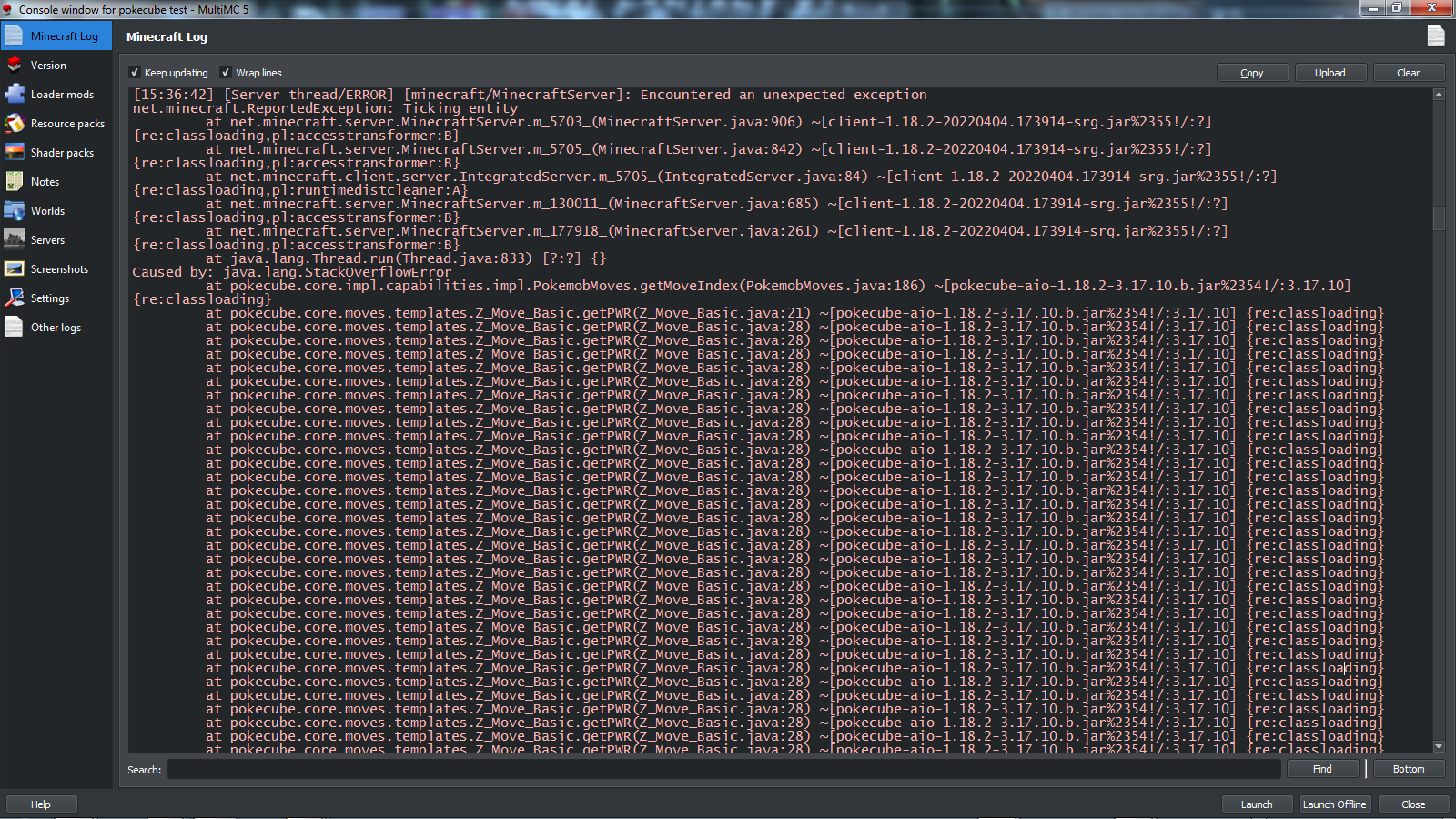Image resolution: width=1456 pixels, height=819 pixels.
Task: Open the Loader mods page
Action: [x=56, y=95]
